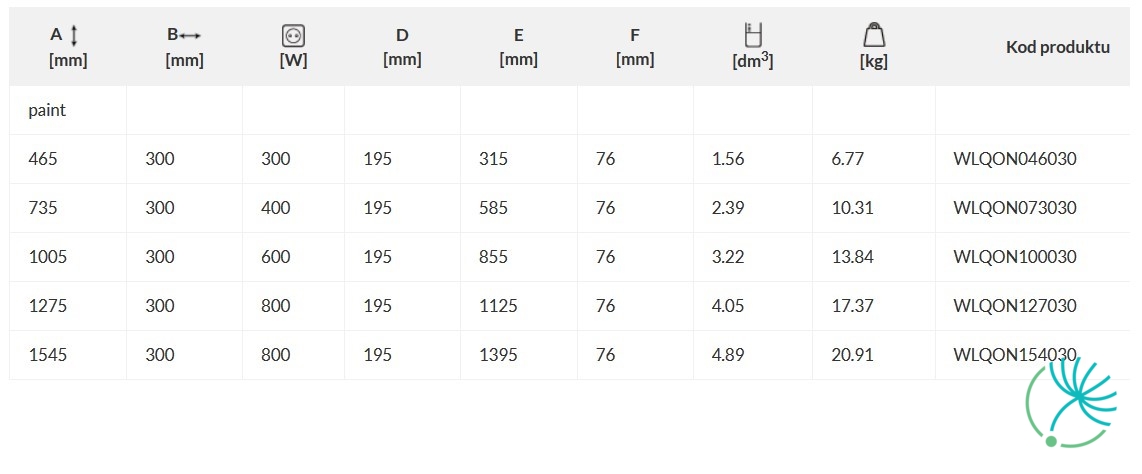Click the D [mm] column header

pos(402,47)
